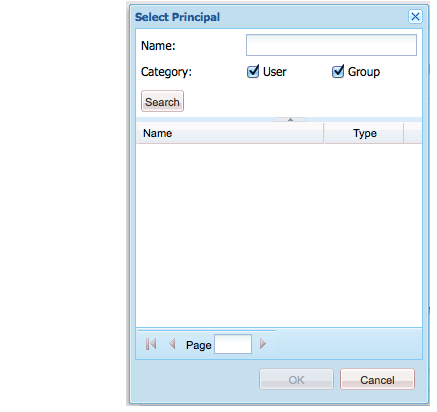
Task: Collapse the search panel using the arrow handle
Action: click(290, 119)
